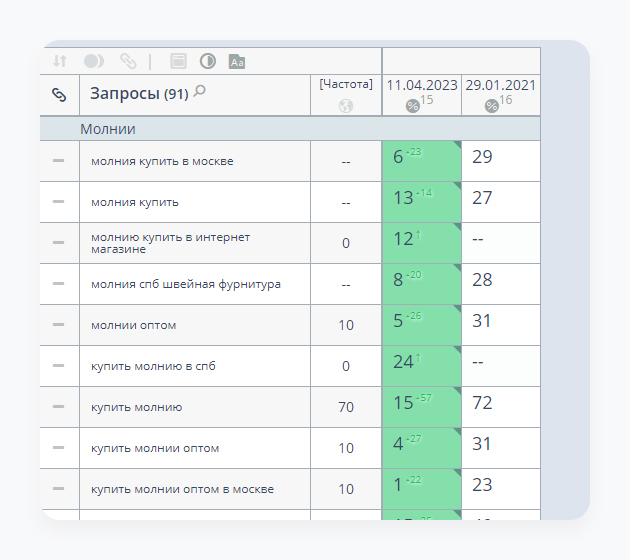Click the chain link column header icon
Image resolution: width=630 pixels, height=560 pixels.
59,95
